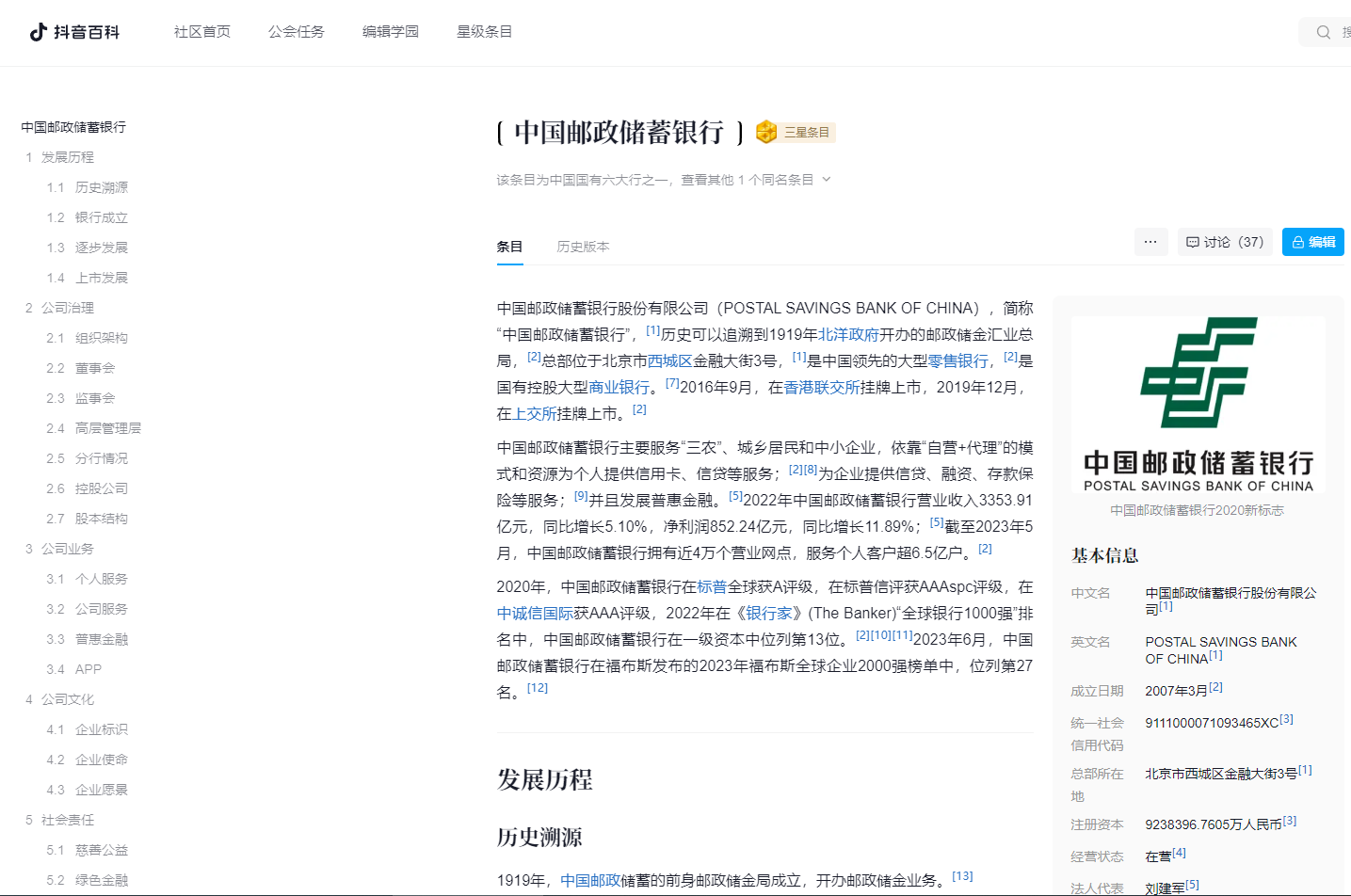Viewport: 1351px width, 896px height.
Task: Click the 中国邮政 link under 历史溯源
Action: tap(590, 880)
